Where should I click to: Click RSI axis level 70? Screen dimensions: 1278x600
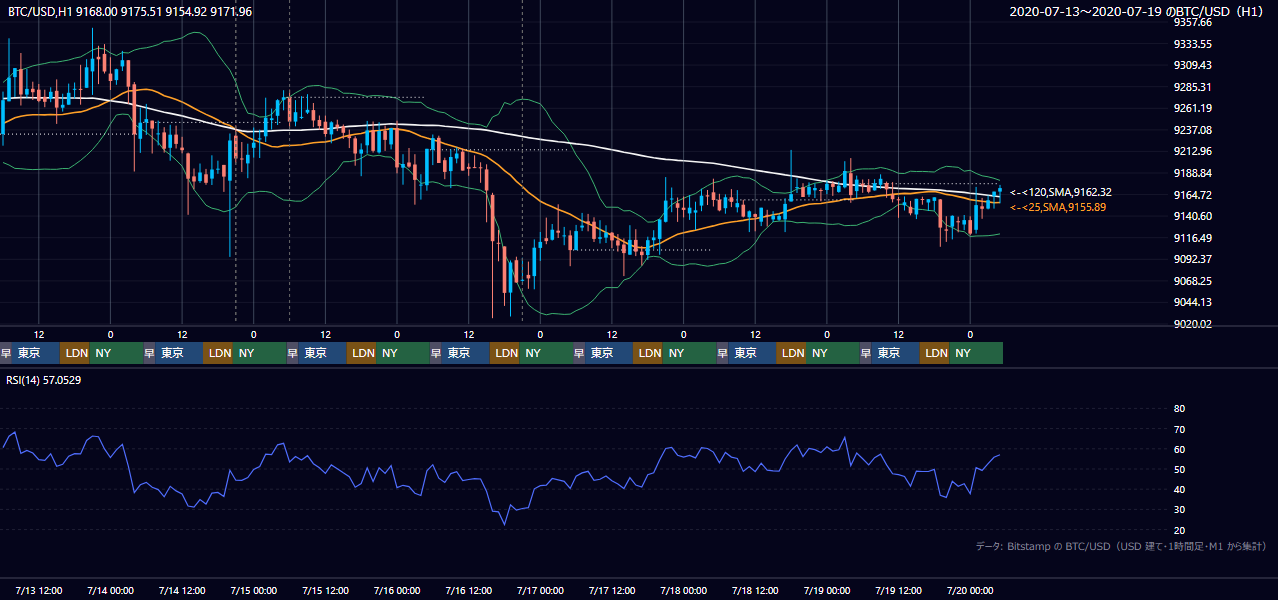pyautogui.click(x=1179, y=429)
